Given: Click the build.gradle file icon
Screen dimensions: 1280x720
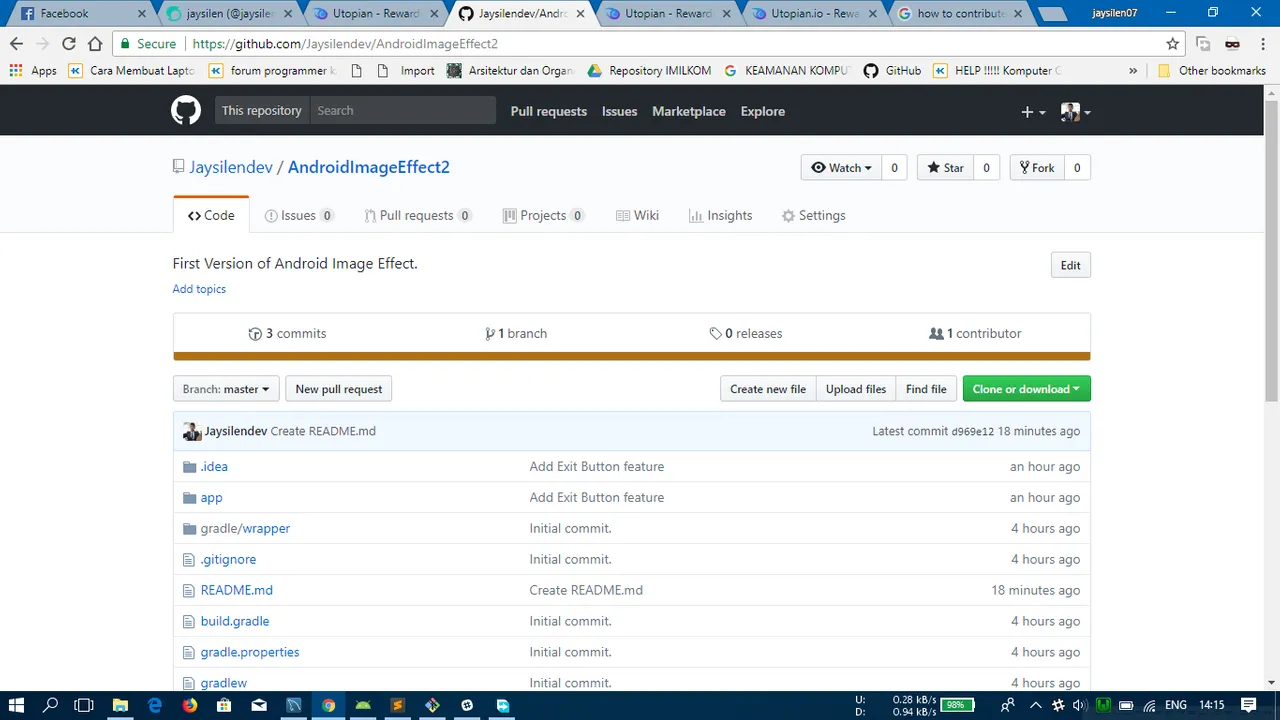Looking at the screenshot, I should 188,622.
